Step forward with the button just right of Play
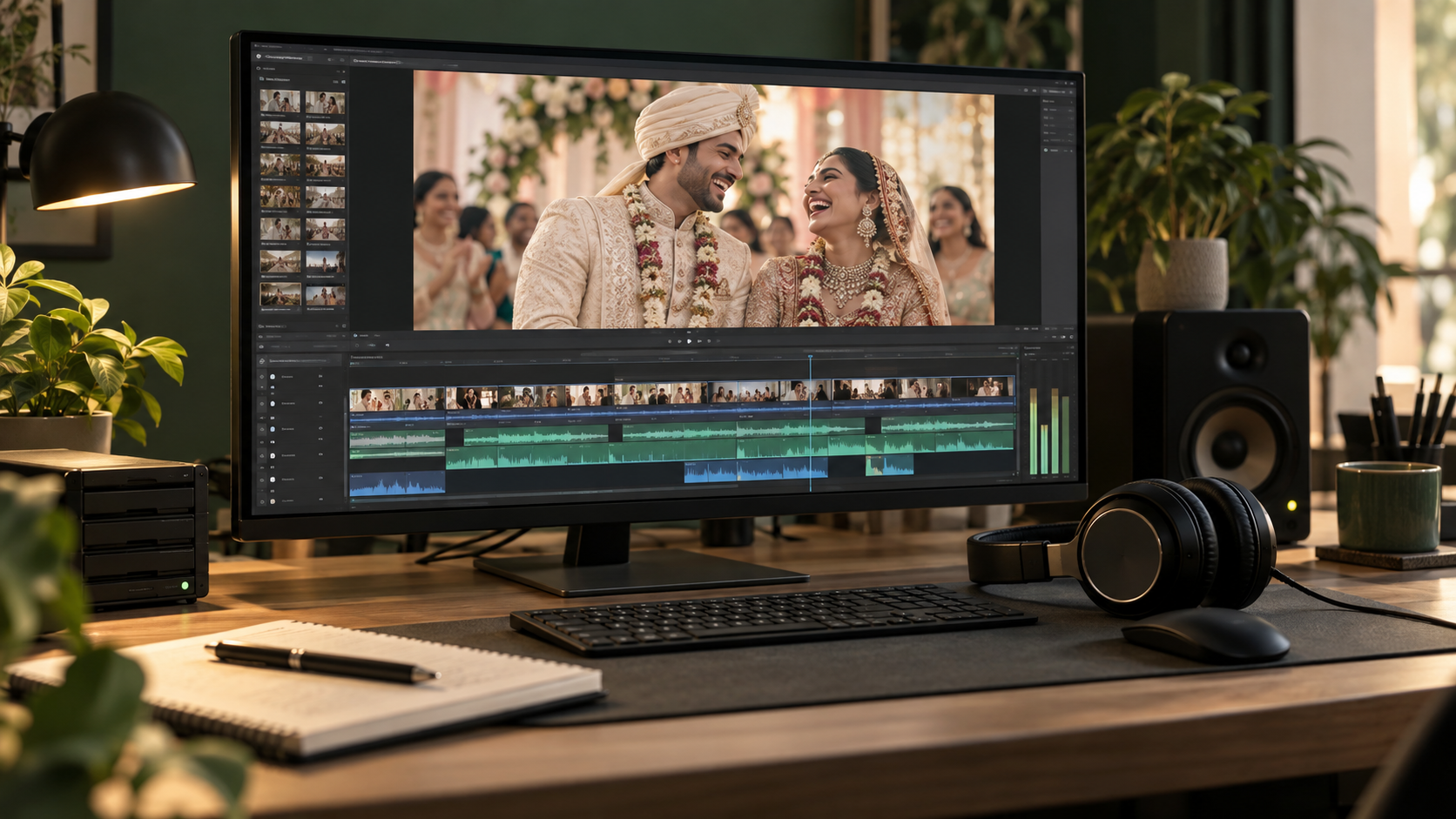The image size is (1456, 819). pos(699,341)
